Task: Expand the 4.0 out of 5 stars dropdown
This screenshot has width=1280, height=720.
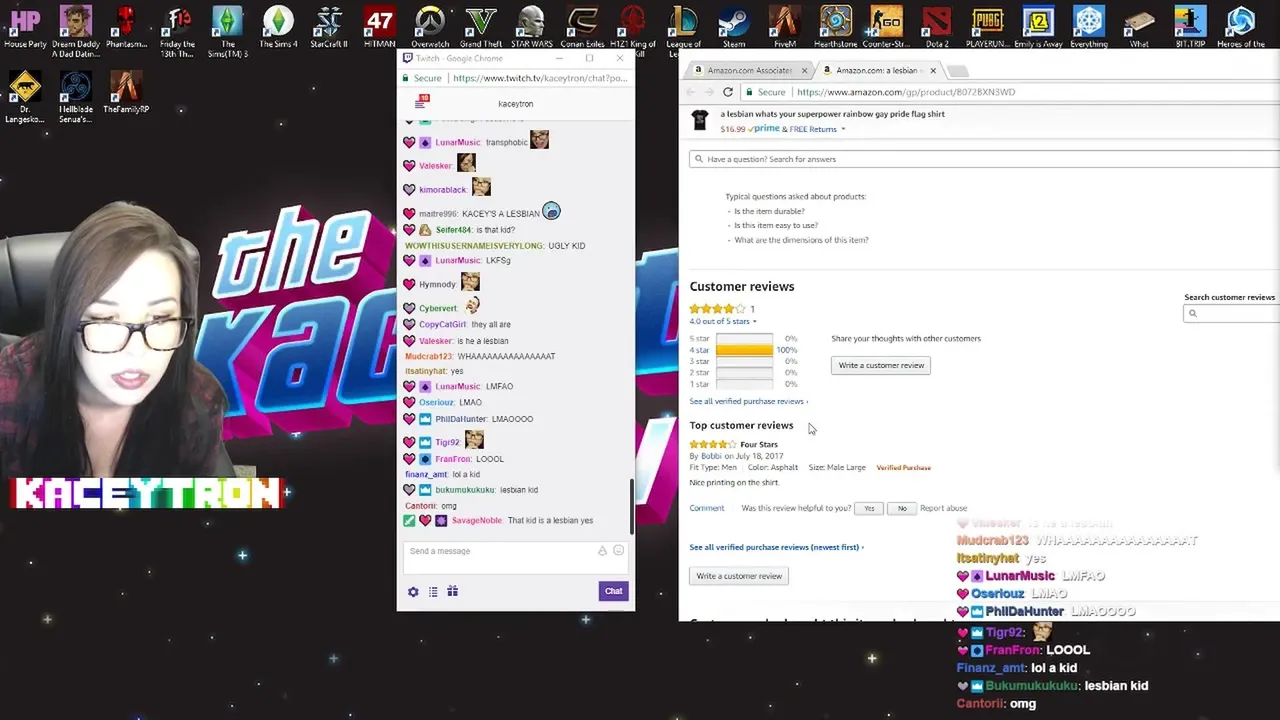Action: (723, 322)
